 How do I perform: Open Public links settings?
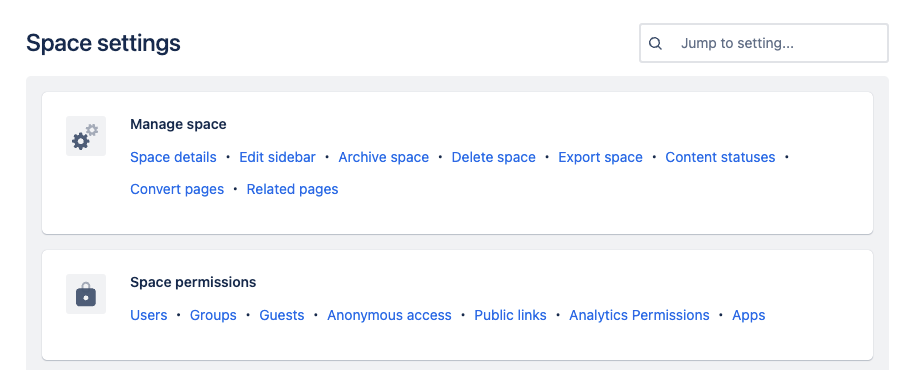510,315
